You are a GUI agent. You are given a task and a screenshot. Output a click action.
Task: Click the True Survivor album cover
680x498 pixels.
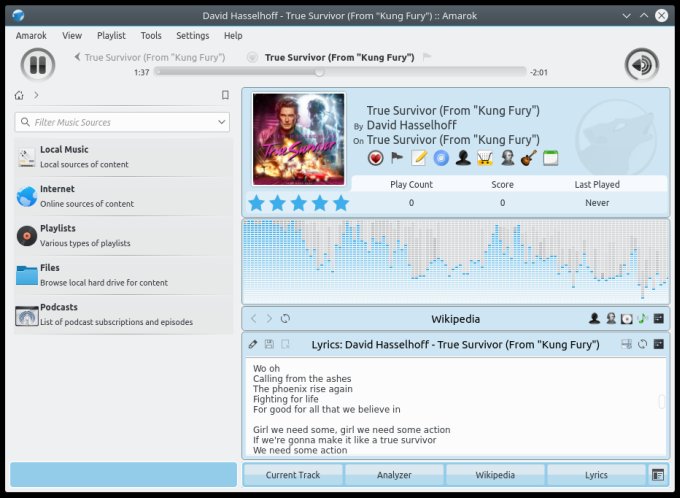point(299,139)
